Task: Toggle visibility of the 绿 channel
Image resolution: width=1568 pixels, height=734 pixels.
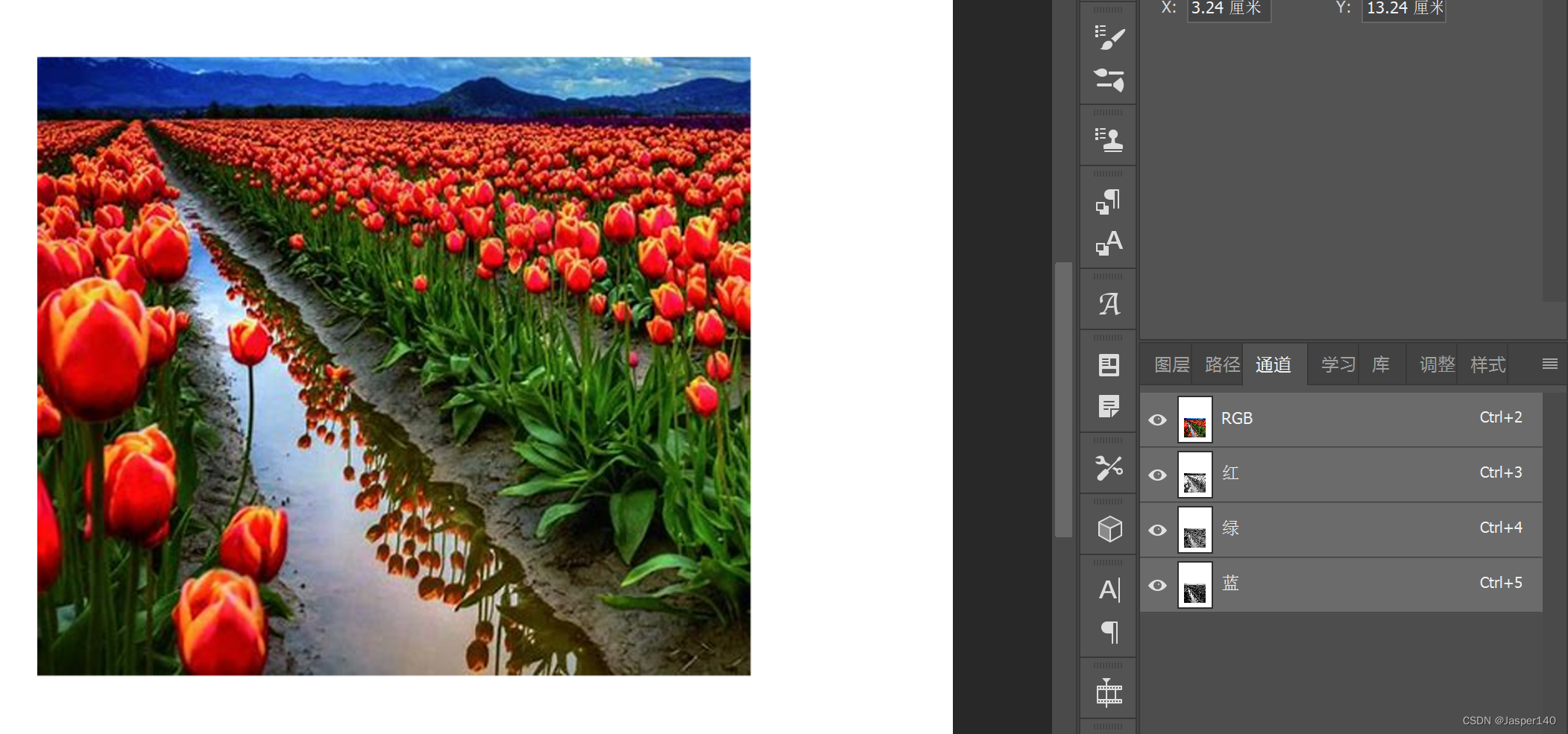Action: [1157, 530]
